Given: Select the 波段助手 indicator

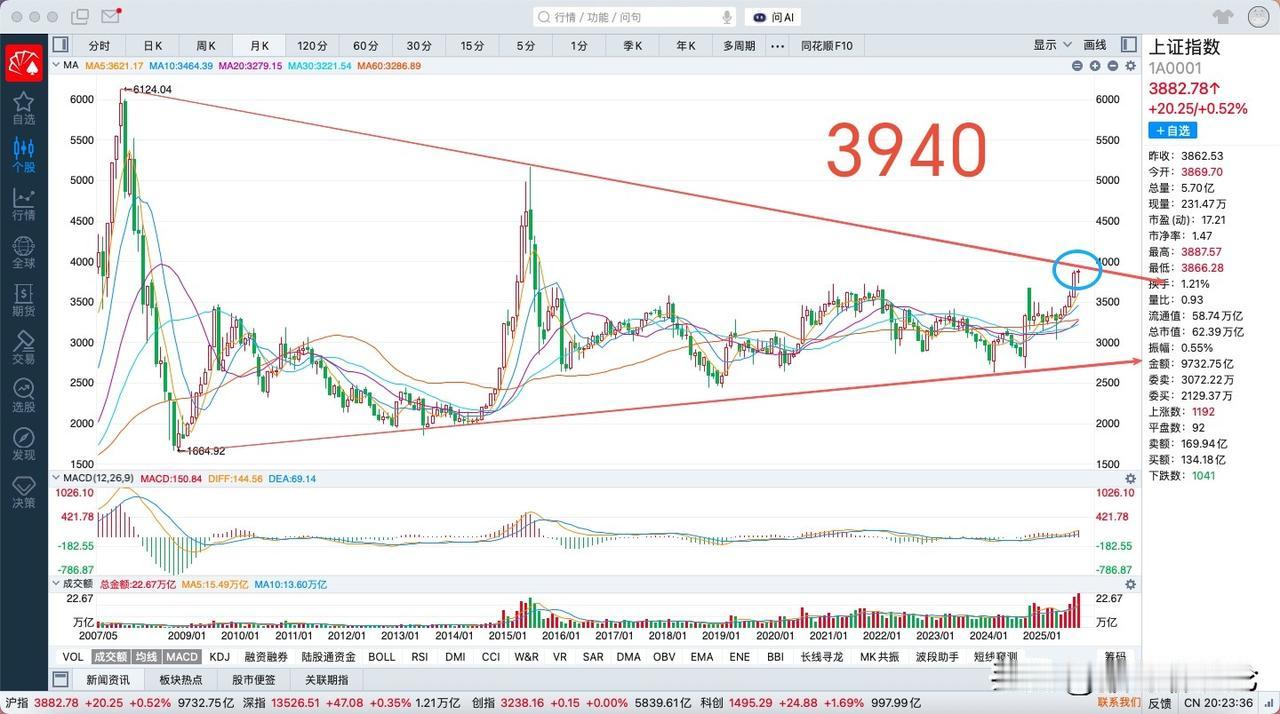Looking at the screenshot, I should point(936,657).
